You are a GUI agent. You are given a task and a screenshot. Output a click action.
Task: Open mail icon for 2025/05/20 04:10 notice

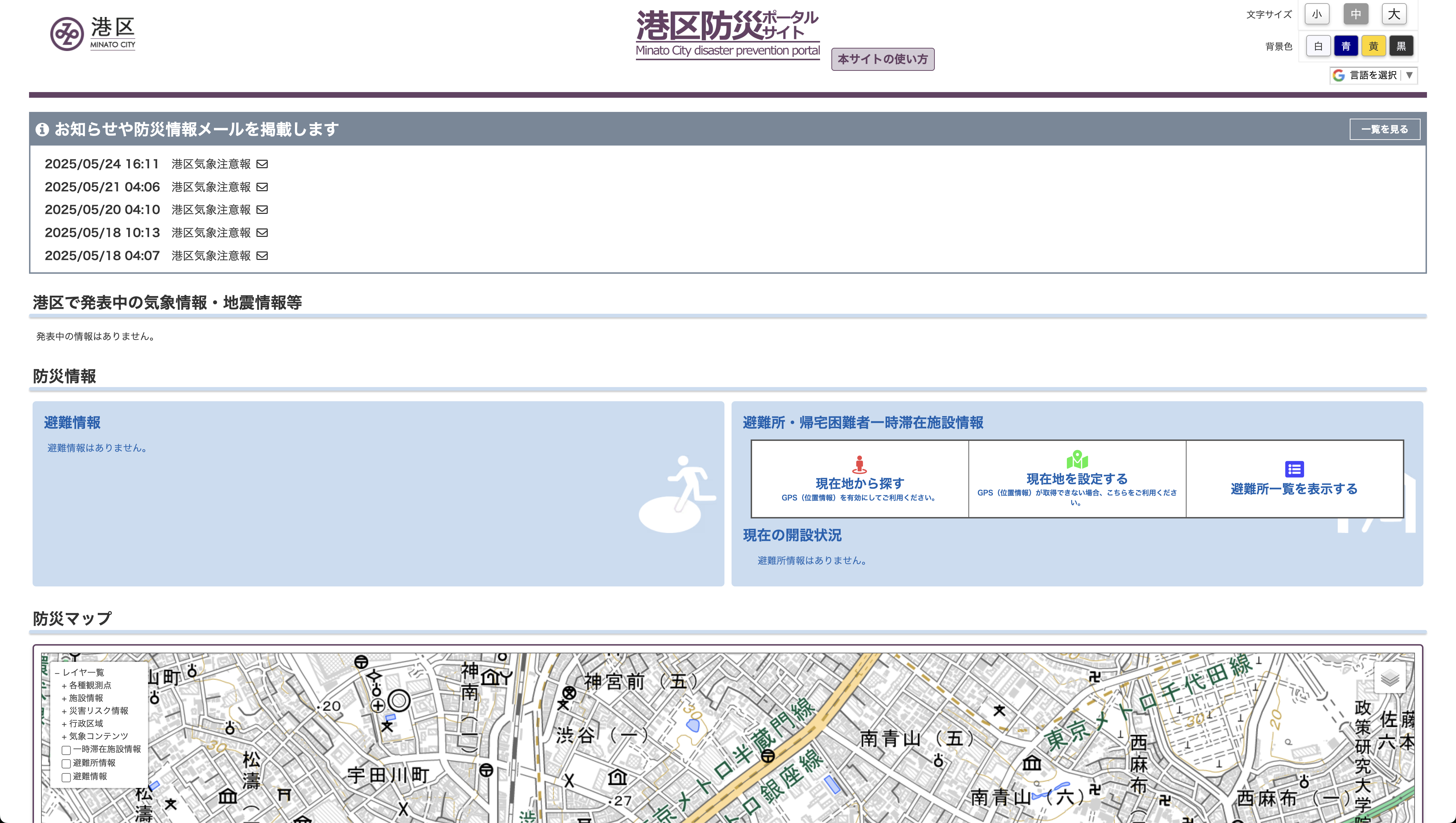point(262,210)
